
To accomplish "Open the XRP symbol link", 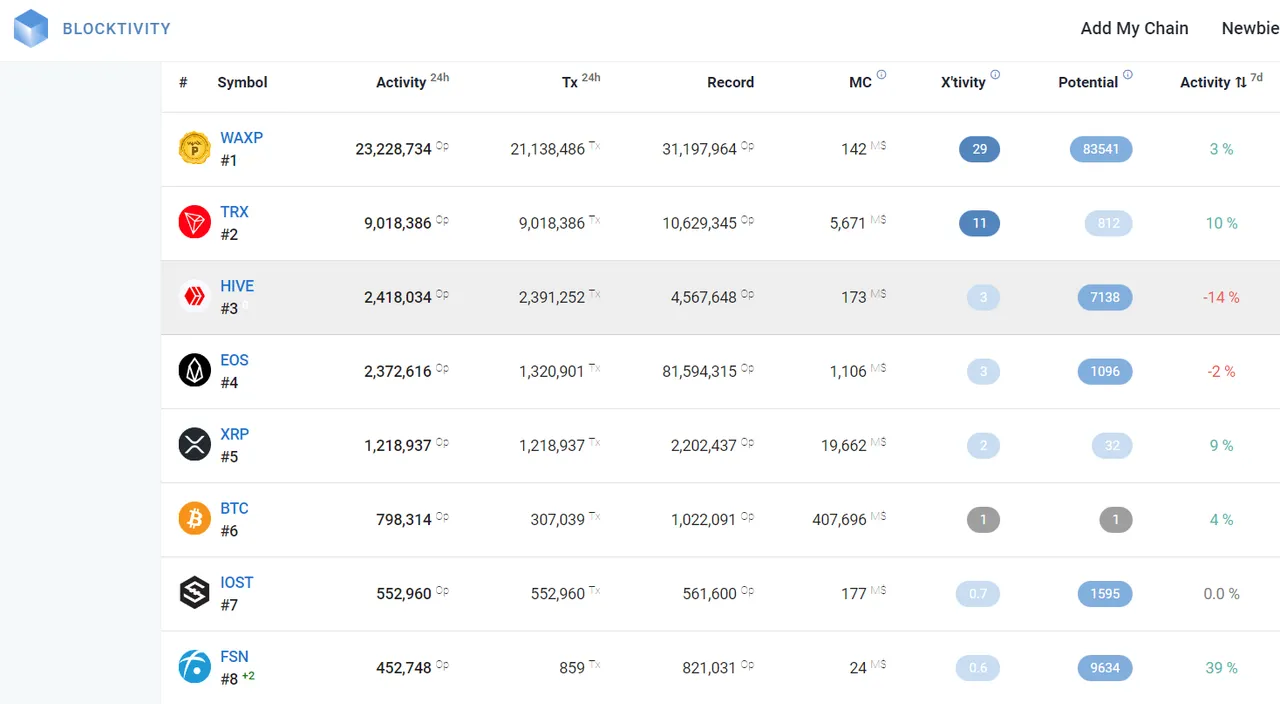I will click(235, 433).
